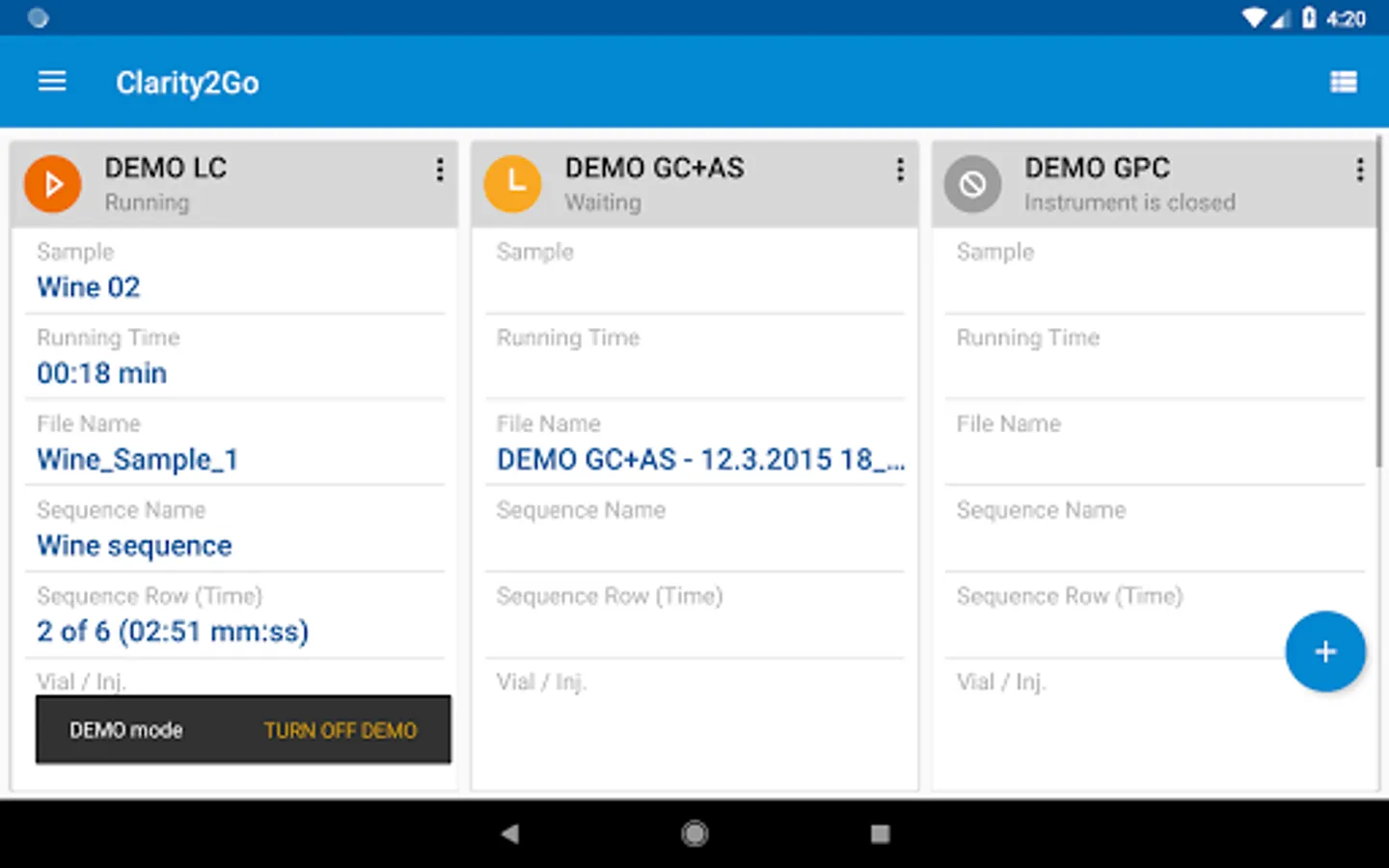
Task: Open the hamburger navigation menu
Action: tap(52, 82)
